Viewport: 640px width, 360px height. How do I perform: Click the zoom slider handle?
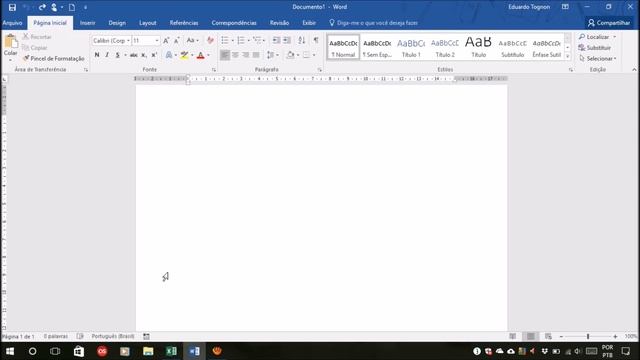pos(588,336)
